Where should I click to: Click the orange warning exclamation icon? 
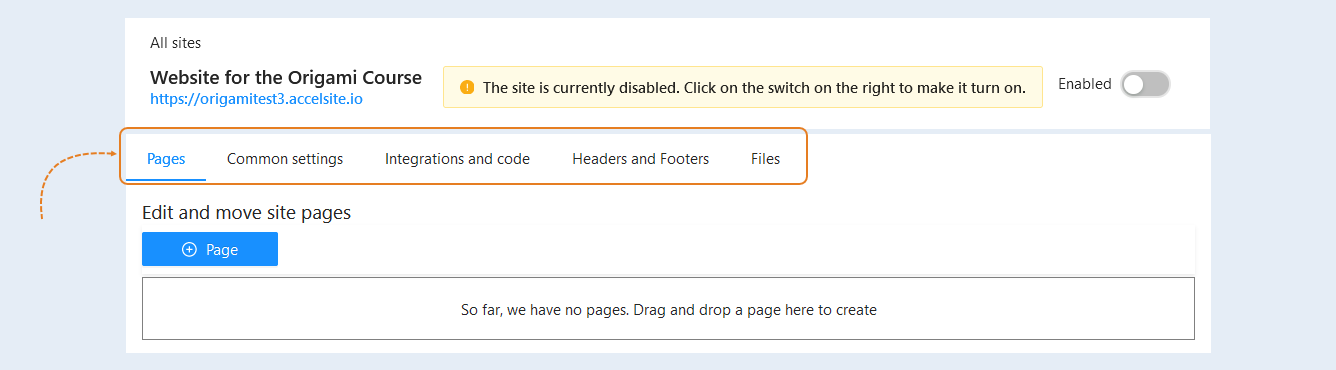[467, 87]
